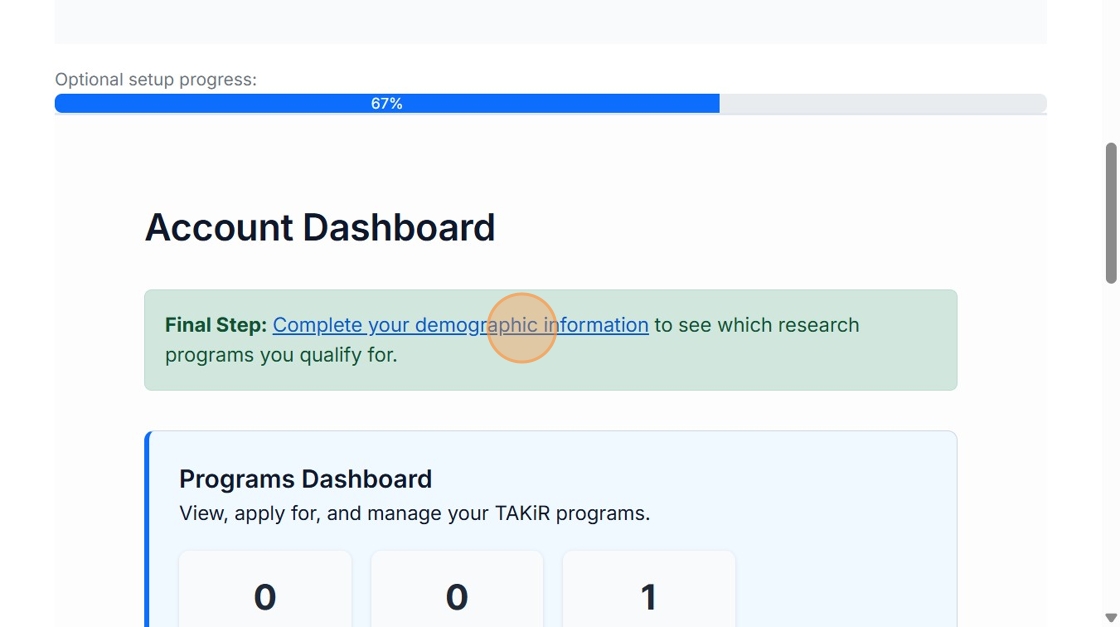Grab the vertical scrollbar thumb
This screenshot has width=1120, height=627.
point(1110,212)
